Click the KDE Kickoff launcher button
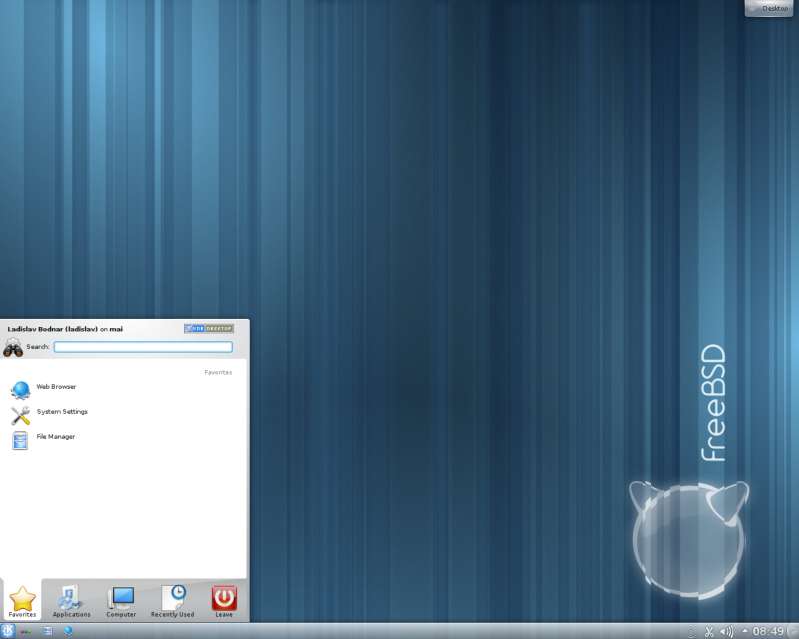Screen dimensions: 799x639 [x=8, y=631]
